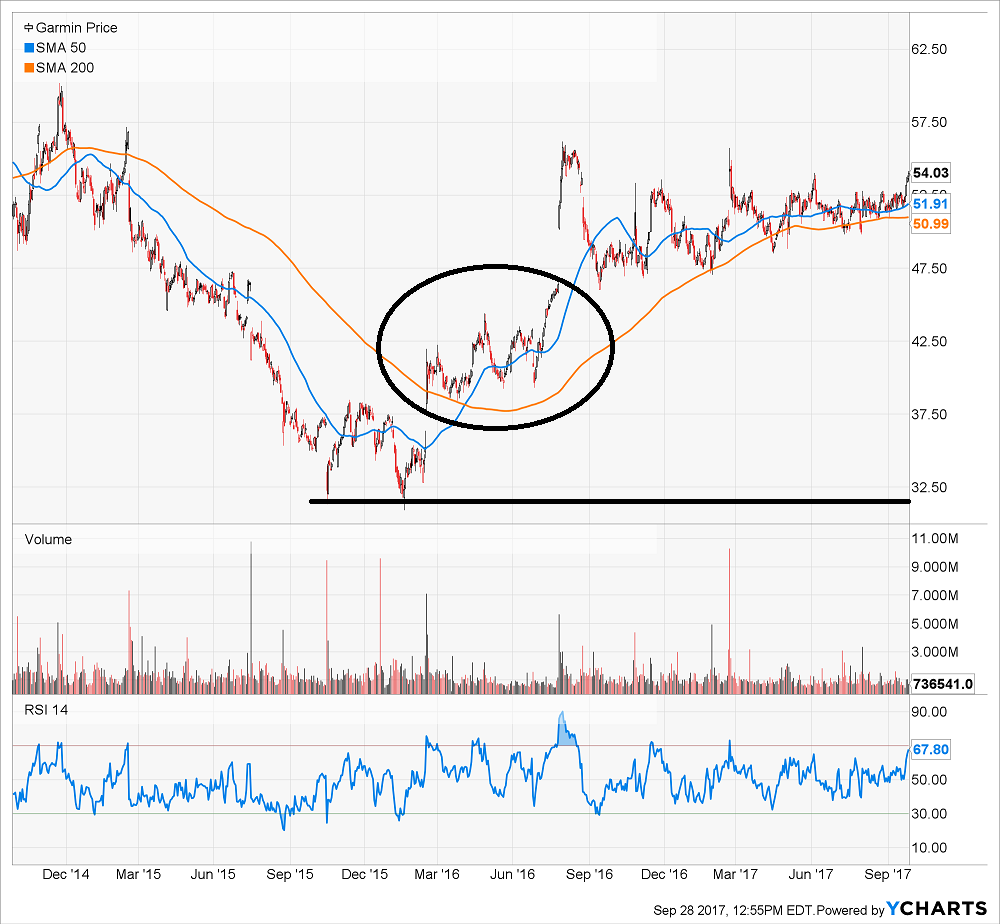Click the 42.50 price axis label
The width and height of the screenshot is (1000, 924).
pos(929,341)
